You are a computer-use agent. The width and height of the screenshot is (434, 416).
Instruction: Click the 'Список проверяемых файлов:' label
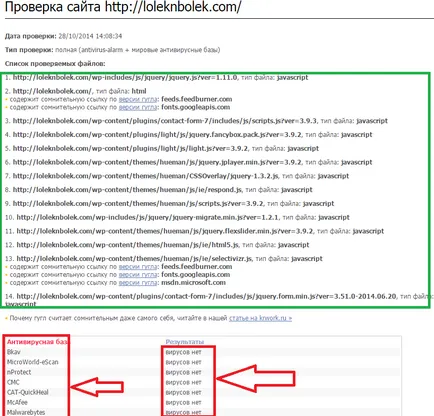tap(55, 64)
